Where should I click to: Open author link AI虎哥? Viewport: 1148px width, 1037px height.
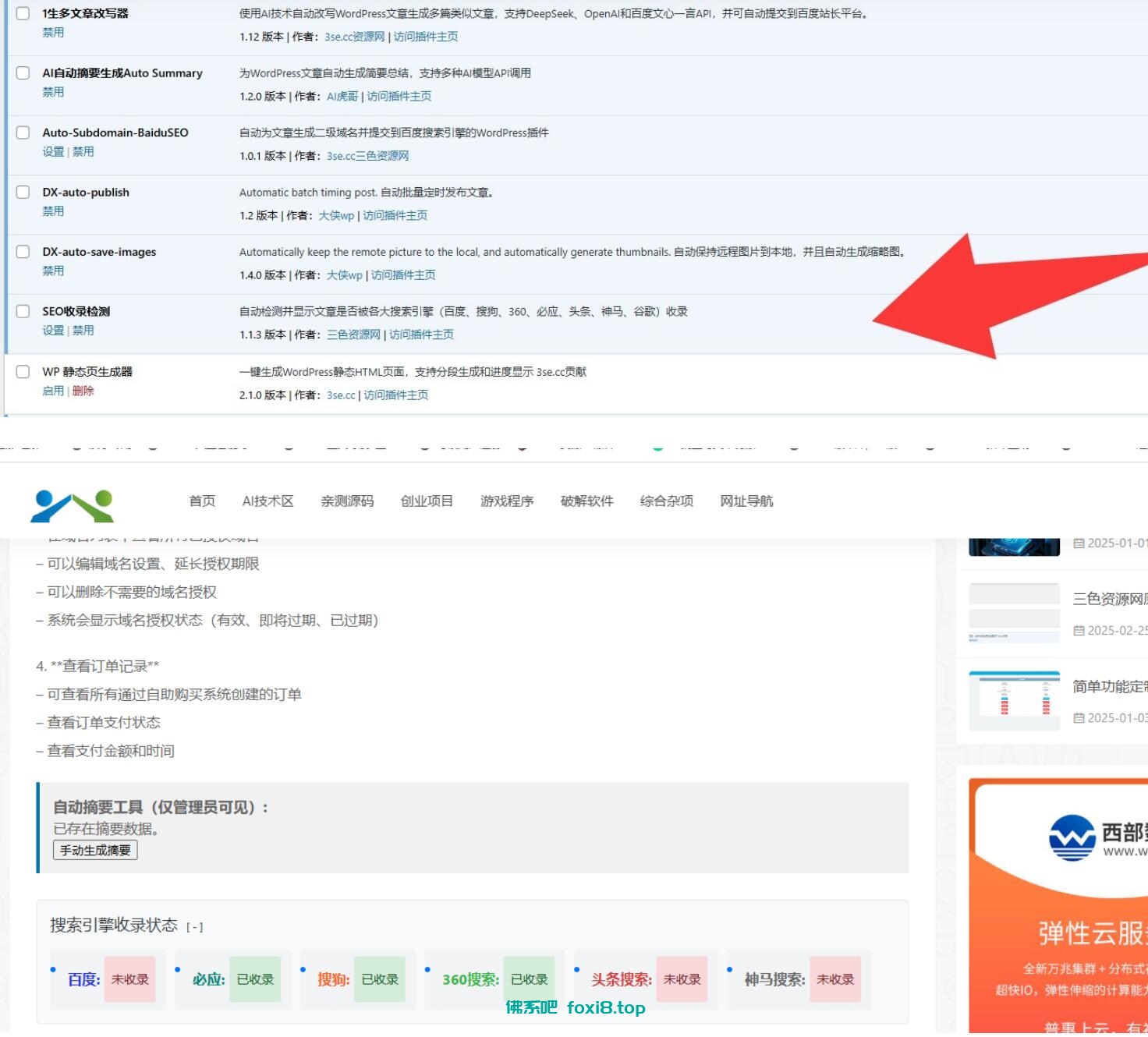342,97
